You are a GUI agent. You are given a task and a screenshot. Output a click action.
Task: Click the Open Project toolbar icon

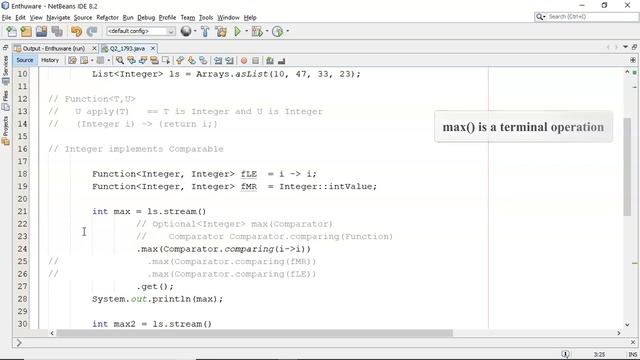tap(42, 31)
